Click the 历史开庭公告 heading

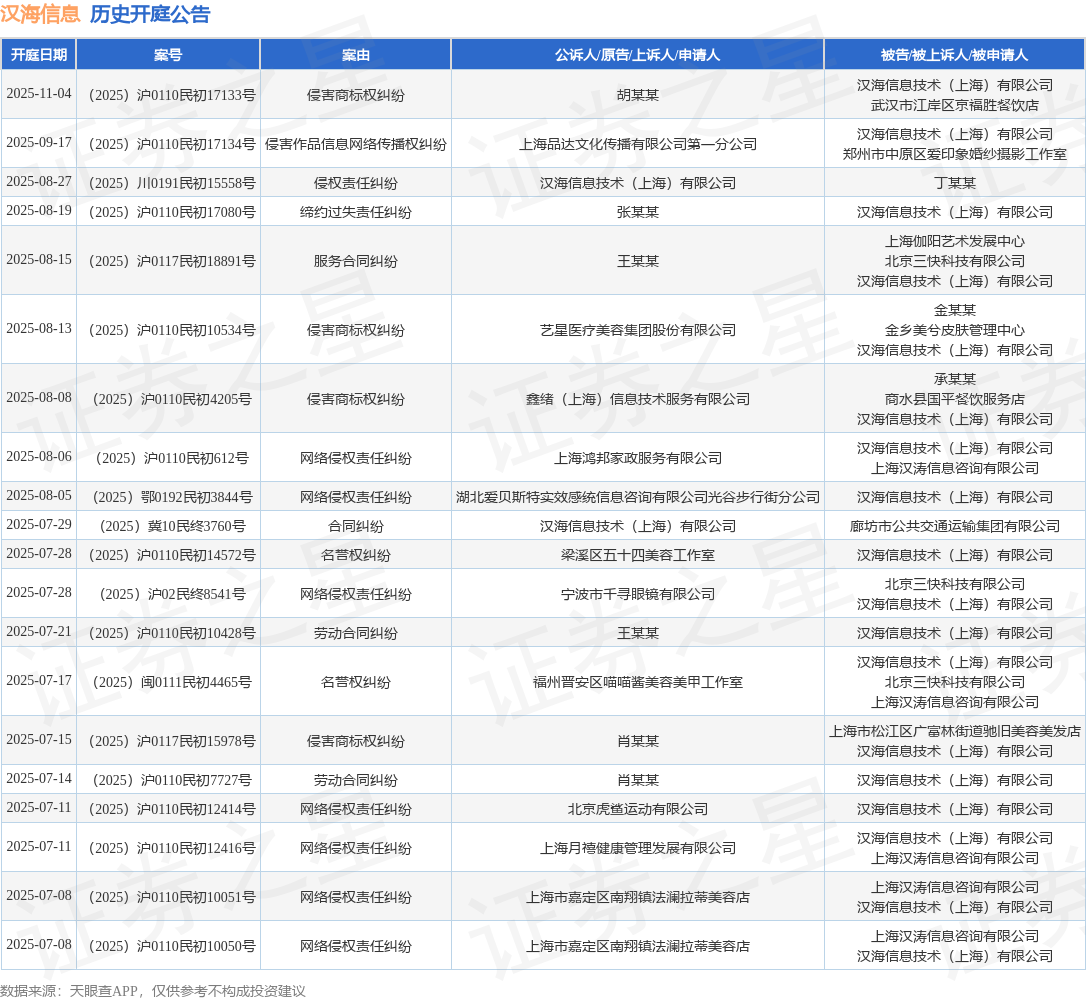click(150, 14)
